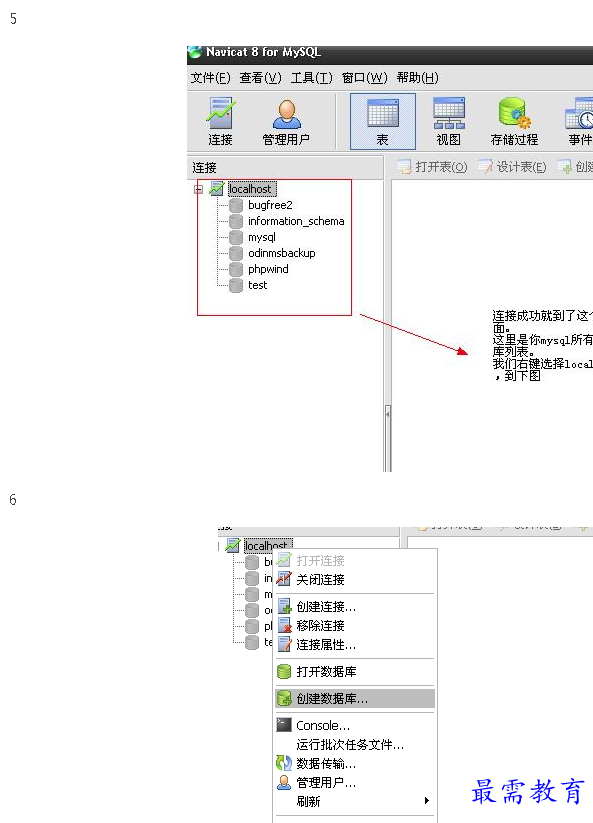The image size is (593, 823).
Task: Click the test database cylinder icon
Action: point(236,286)
